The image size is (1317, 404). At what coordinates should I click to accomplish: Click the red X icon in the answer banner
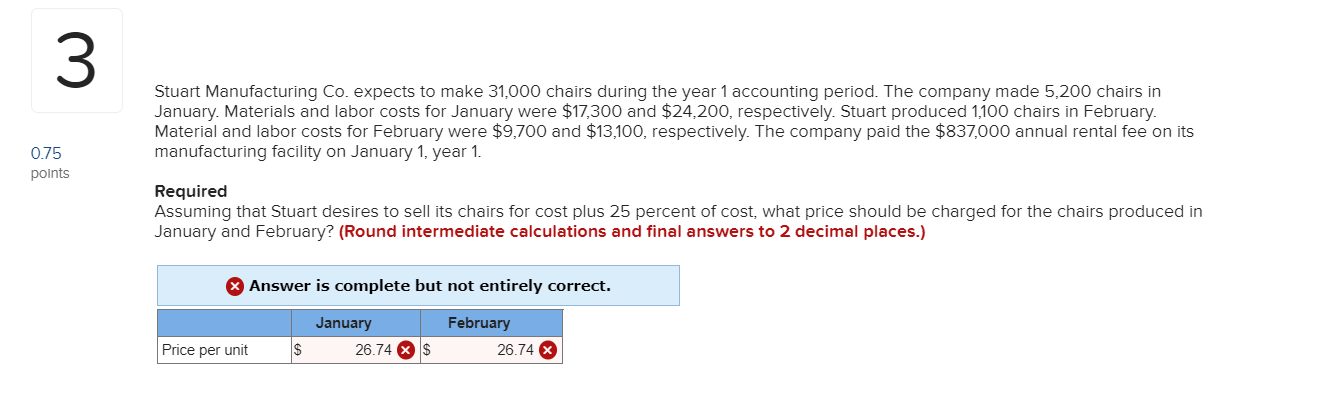tap(234, 286)
